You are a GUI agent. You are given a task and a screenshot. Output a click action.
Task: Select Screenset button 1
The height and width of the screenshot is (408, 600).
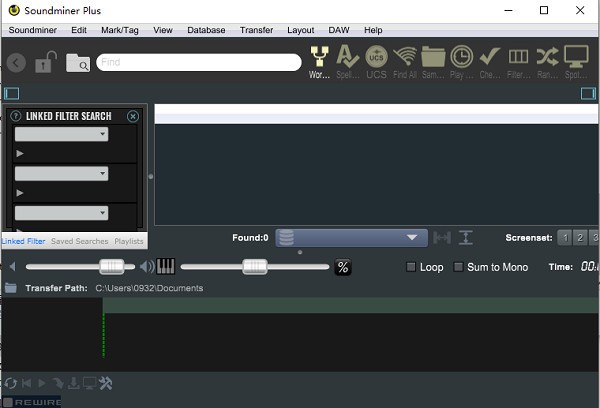tap(564, 238)
